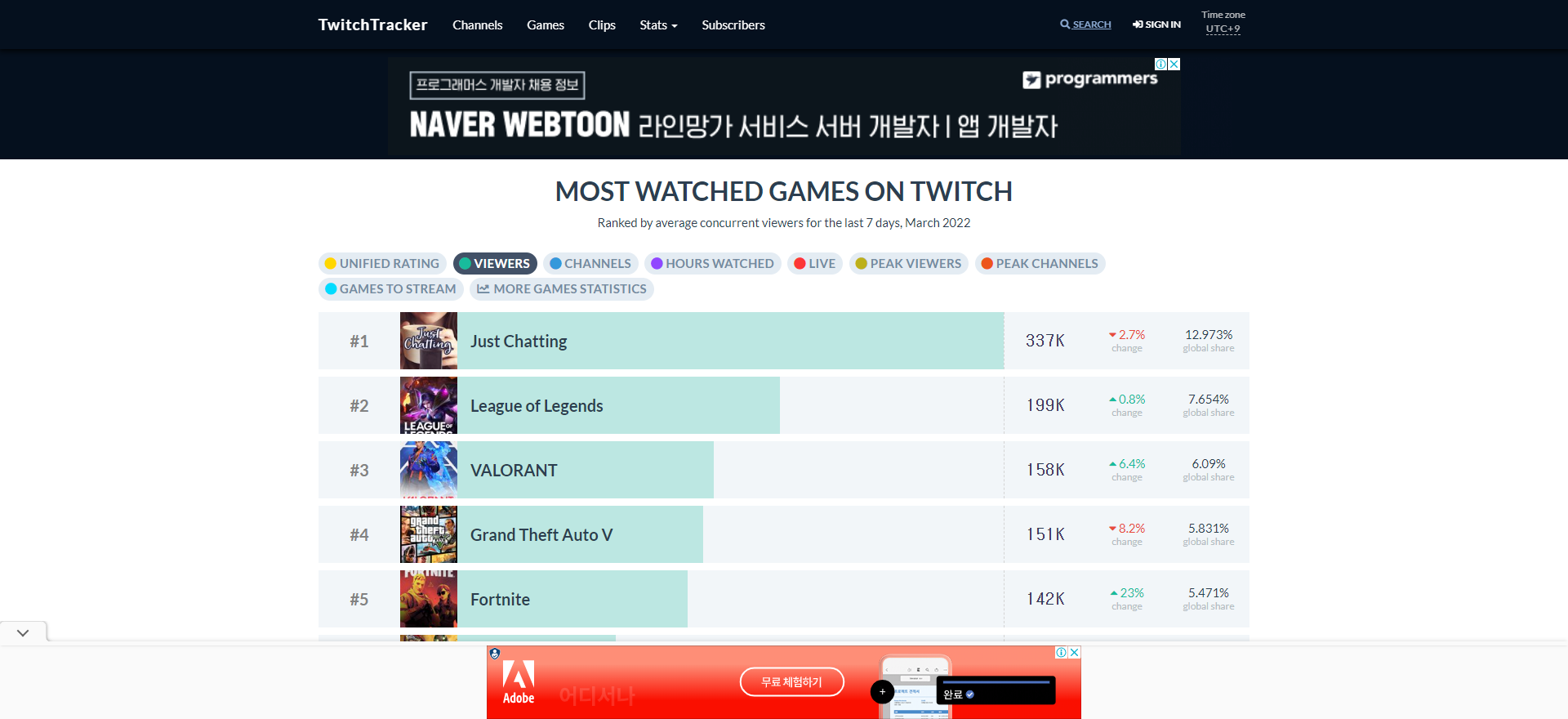This screenshot has width=1568, height=719.
Task: Click the 7.654% global share value
Action: (x=1209, y=400)
